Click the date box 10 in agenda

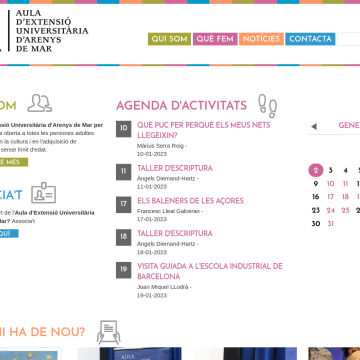[124, 129]
